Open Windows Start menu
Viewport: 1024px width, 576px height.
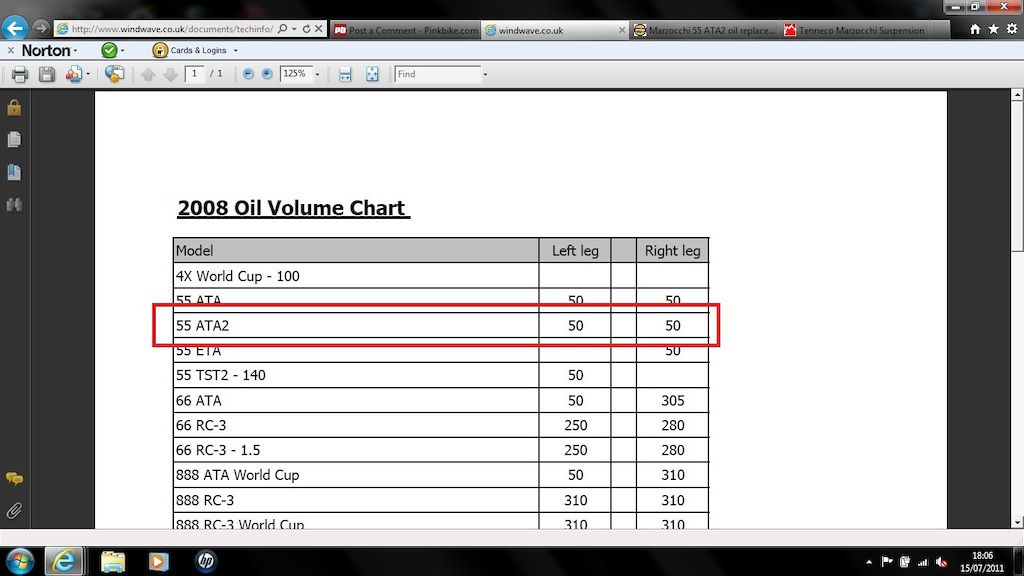point(20,561)
